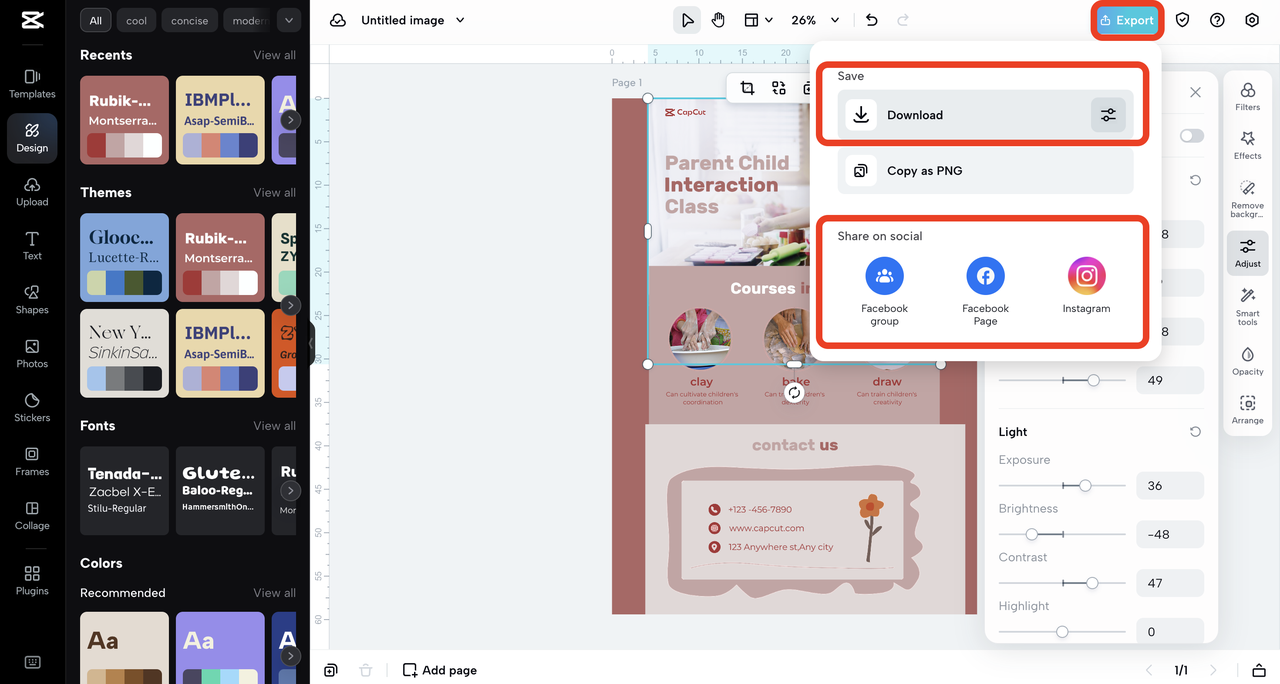This screenshot has height=684, width=1280.
Task: Click the CapCut logo
Action: point(32,21)
